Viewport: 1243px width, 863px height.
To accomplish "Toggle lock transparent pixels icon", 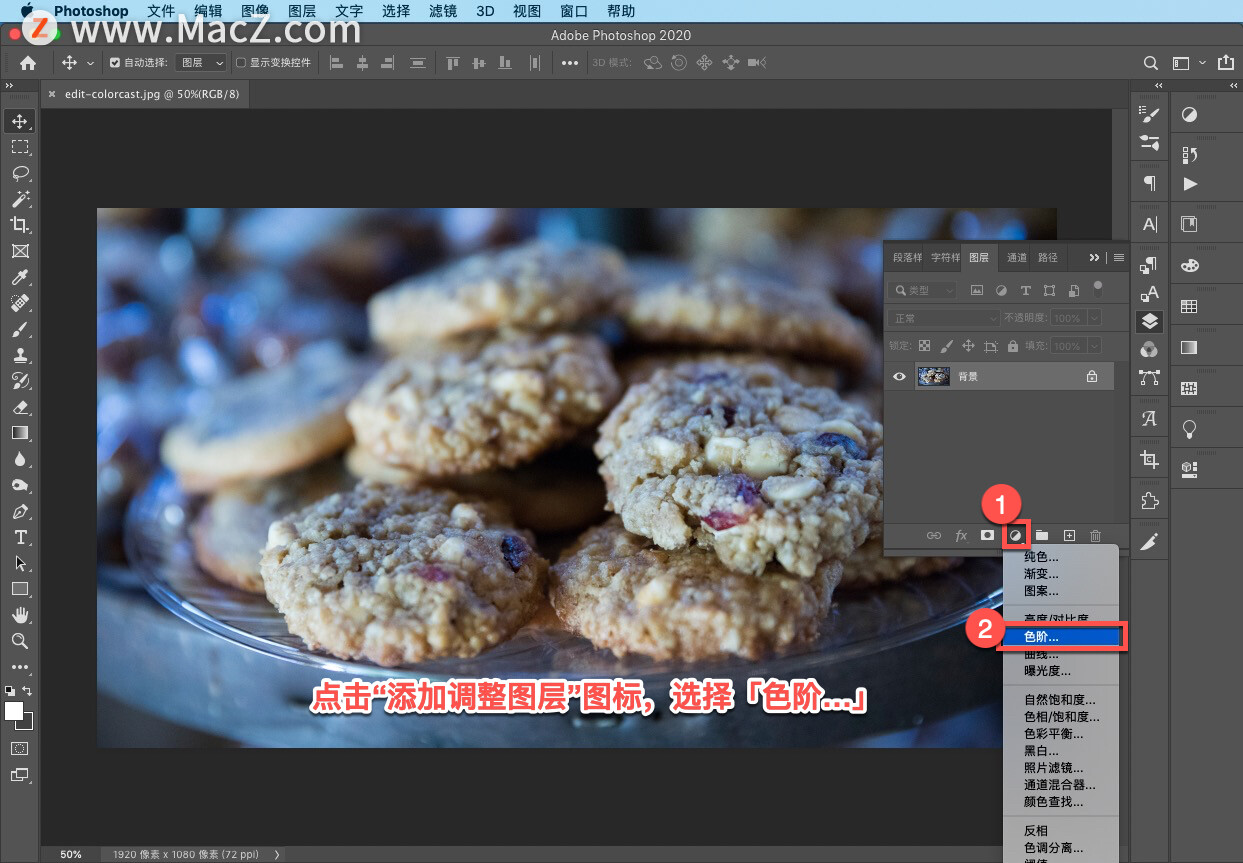I will pyautogui.click(x=924, y=346).
